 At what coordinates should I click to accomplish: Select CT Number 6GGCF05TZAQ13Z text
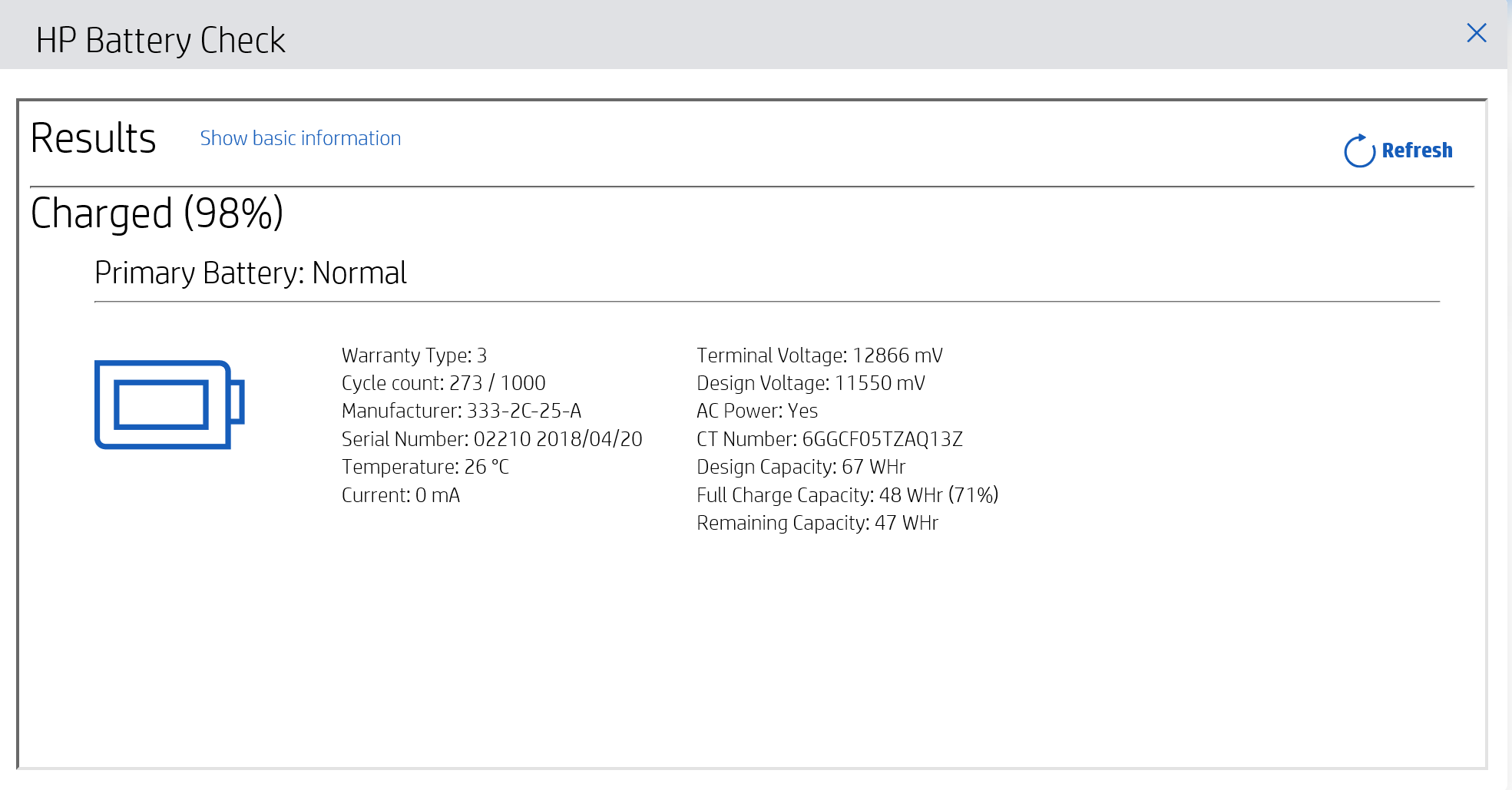click(829, 439)
